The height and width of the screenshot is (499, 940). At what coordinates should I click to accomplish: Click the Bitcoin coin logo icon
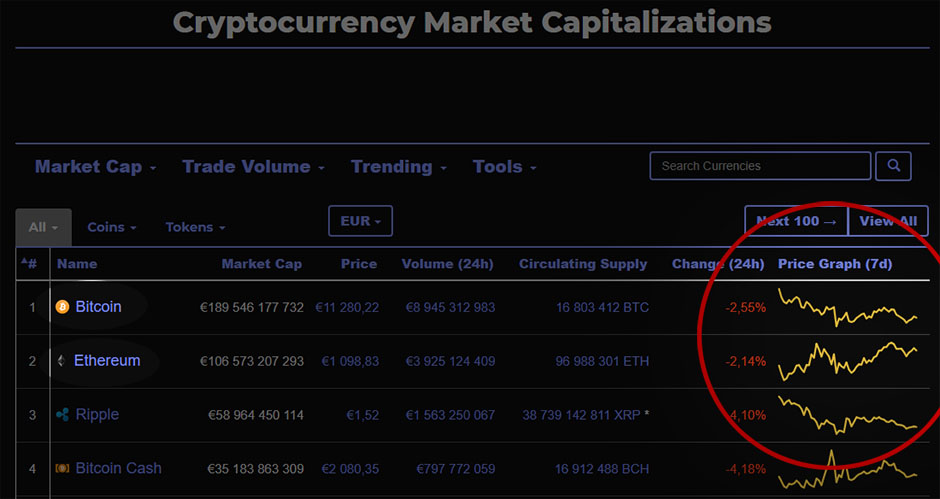click(x=62, y=307)
